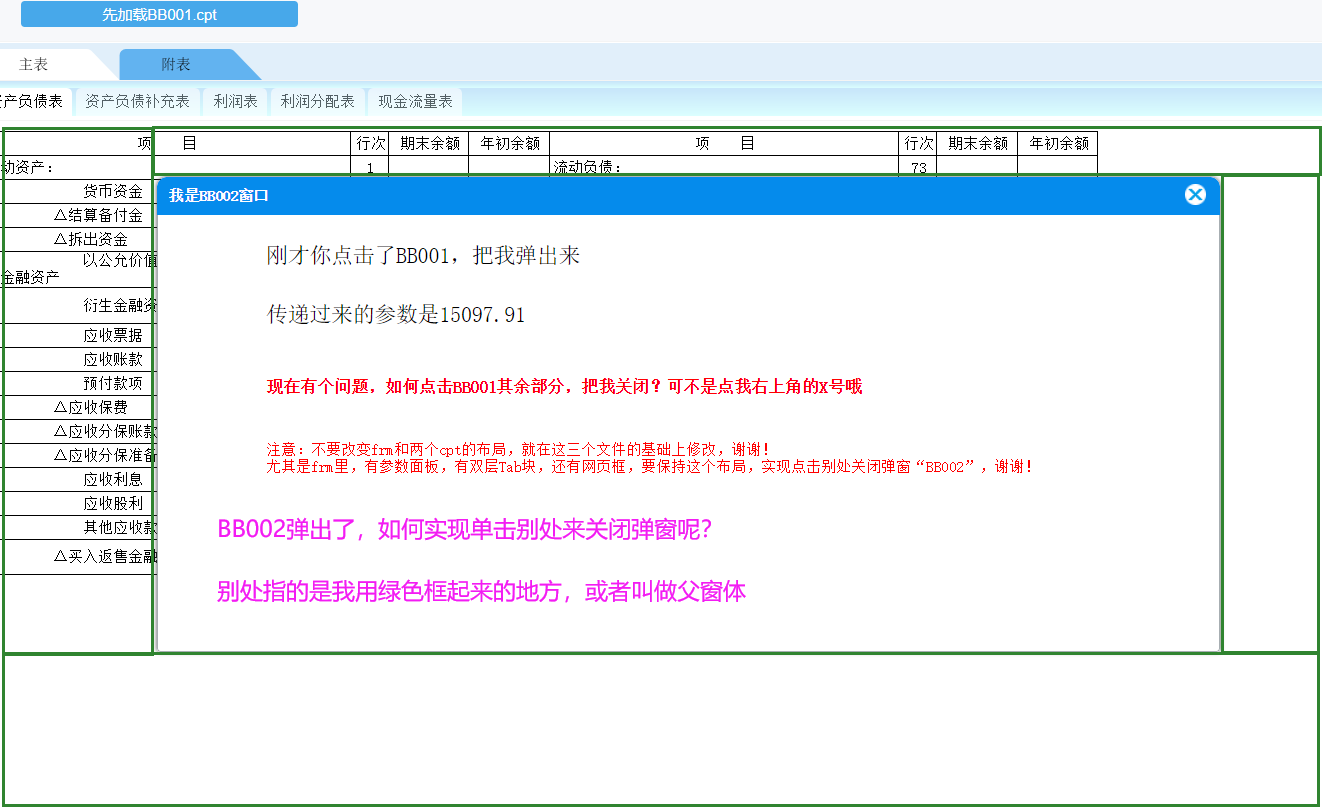Select the △拆出资金 row label
Image resolution: width=1322 pixels, height=810 pixels.
click(x=91, y=239)
